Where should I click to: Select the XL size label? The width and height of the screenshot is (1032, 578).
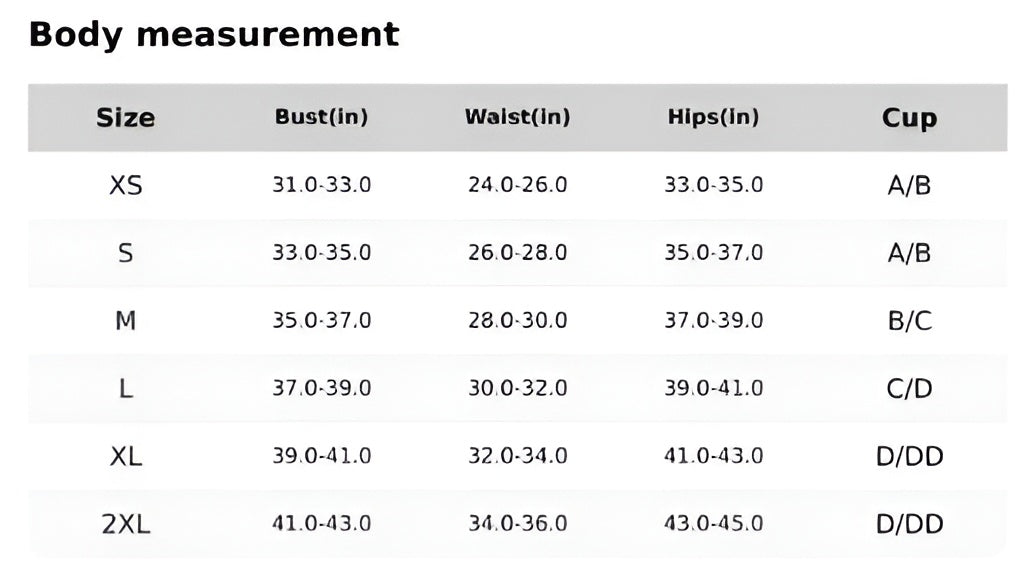[x=126, y=457]
